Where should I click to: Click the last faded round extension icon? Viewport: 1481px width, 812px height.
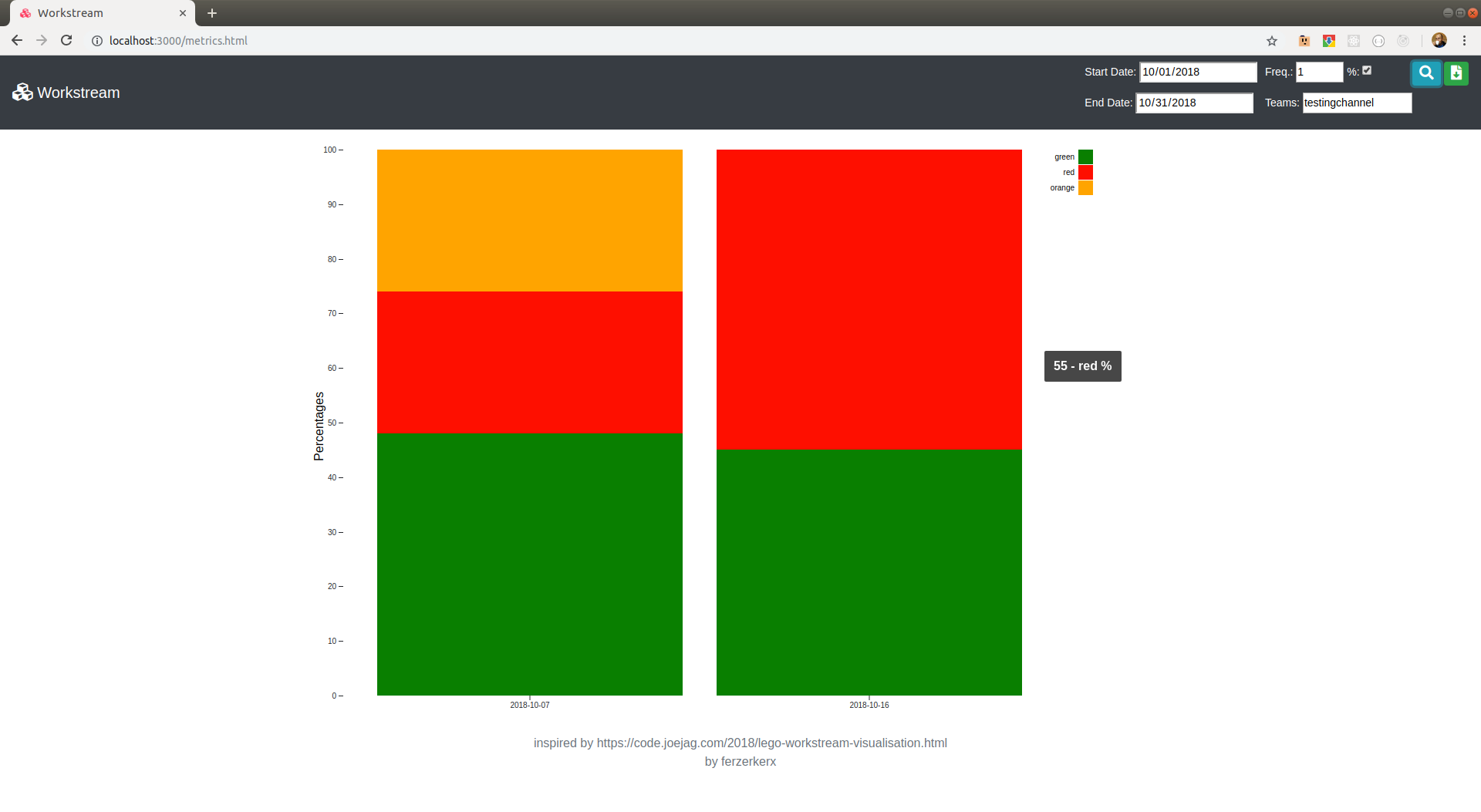(1403, 41)
